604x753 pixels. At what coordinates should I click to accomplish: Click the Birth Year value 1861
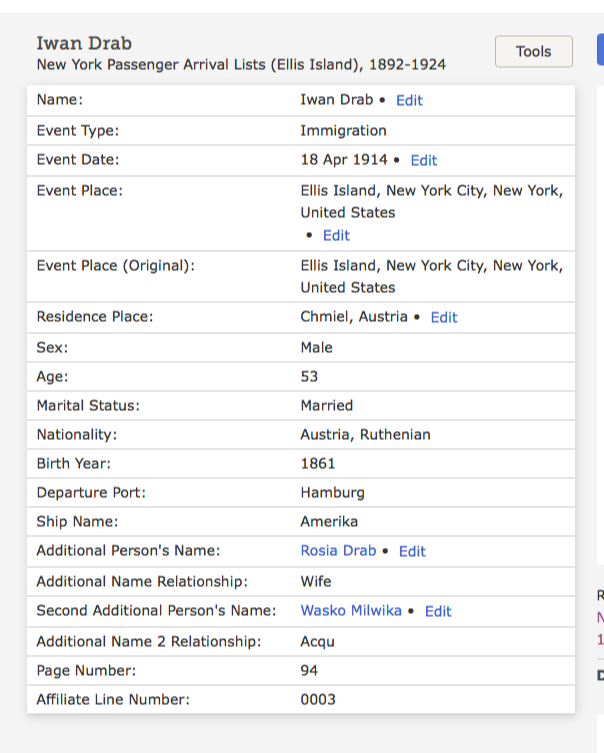coord(318,463)
